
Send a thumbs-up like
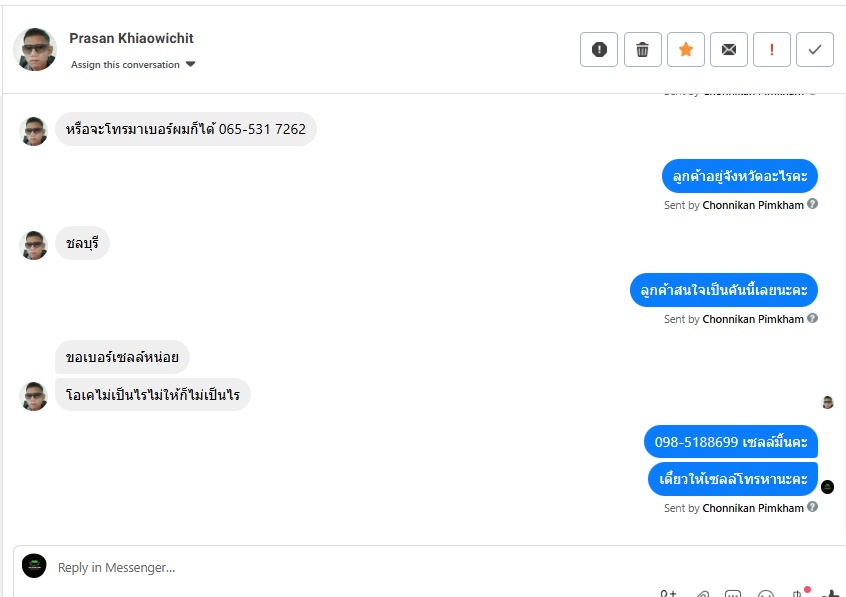(831, 594)
